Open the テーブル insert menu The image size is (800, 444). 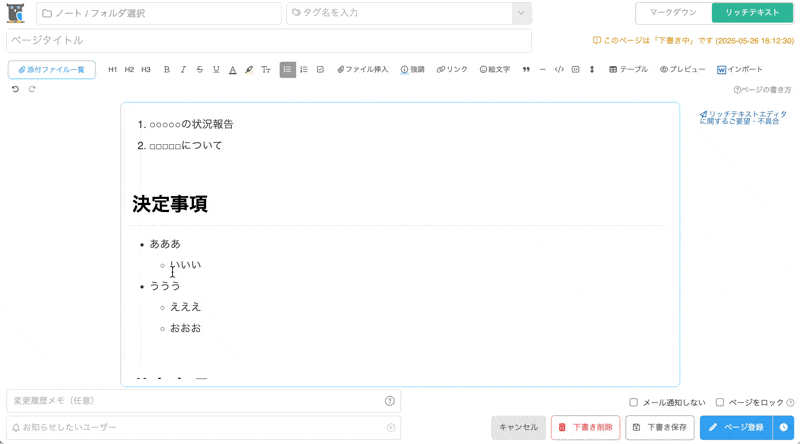pyautogui.click(x=628, y=70)
